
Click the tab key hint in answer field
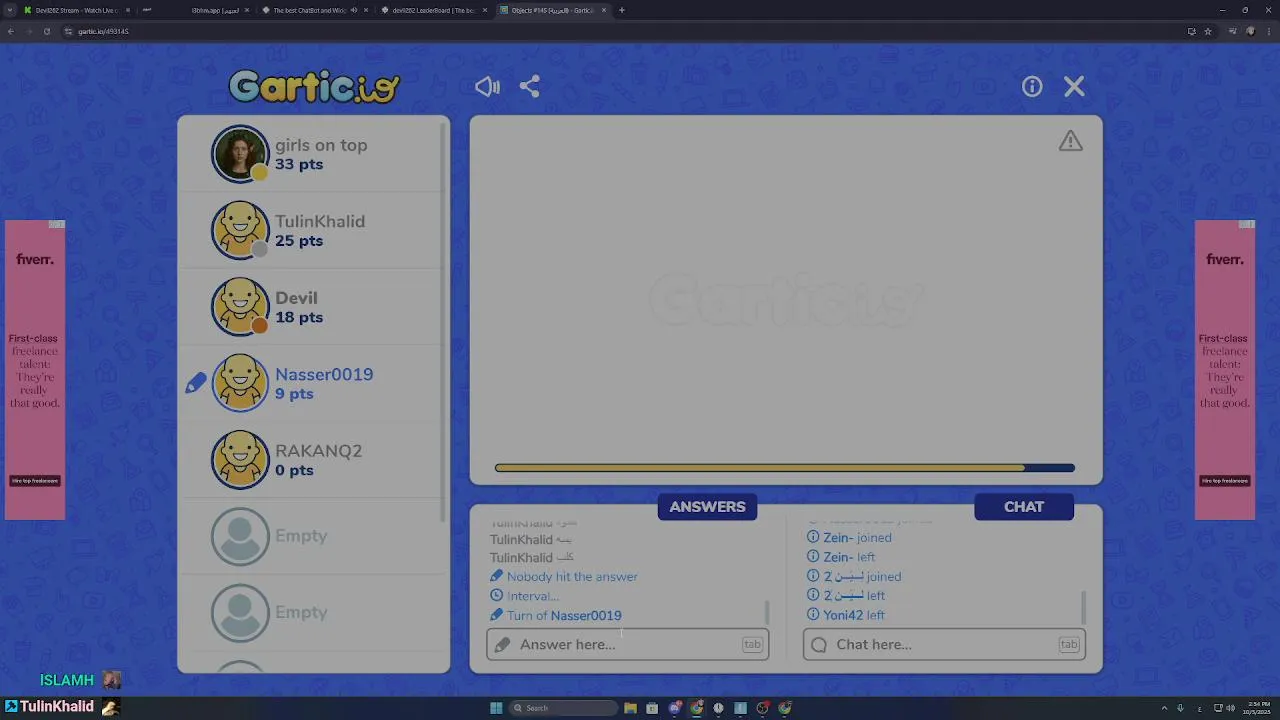[752, 644]
